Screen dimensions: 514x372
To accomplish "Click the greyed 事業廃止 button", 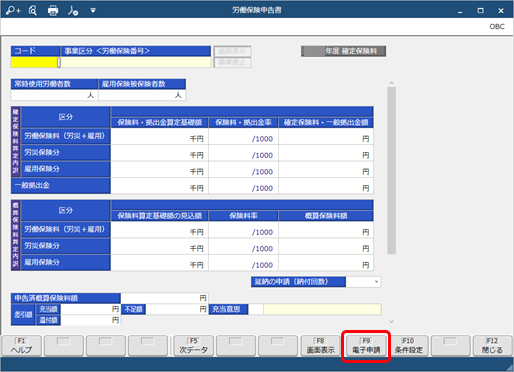I will click(x=232, y=62).
